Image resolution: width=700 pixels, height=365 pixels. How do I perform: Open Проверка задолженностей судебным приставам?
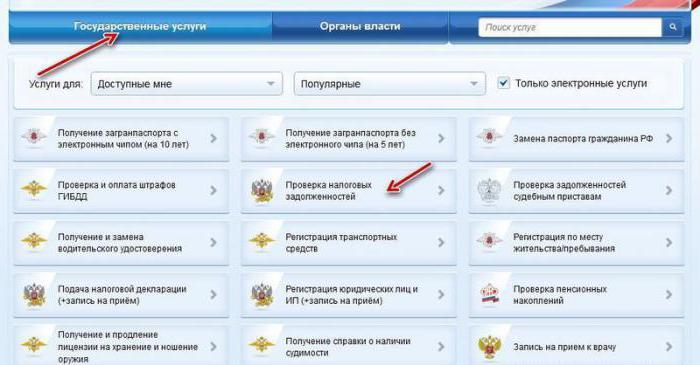[570, 191]
